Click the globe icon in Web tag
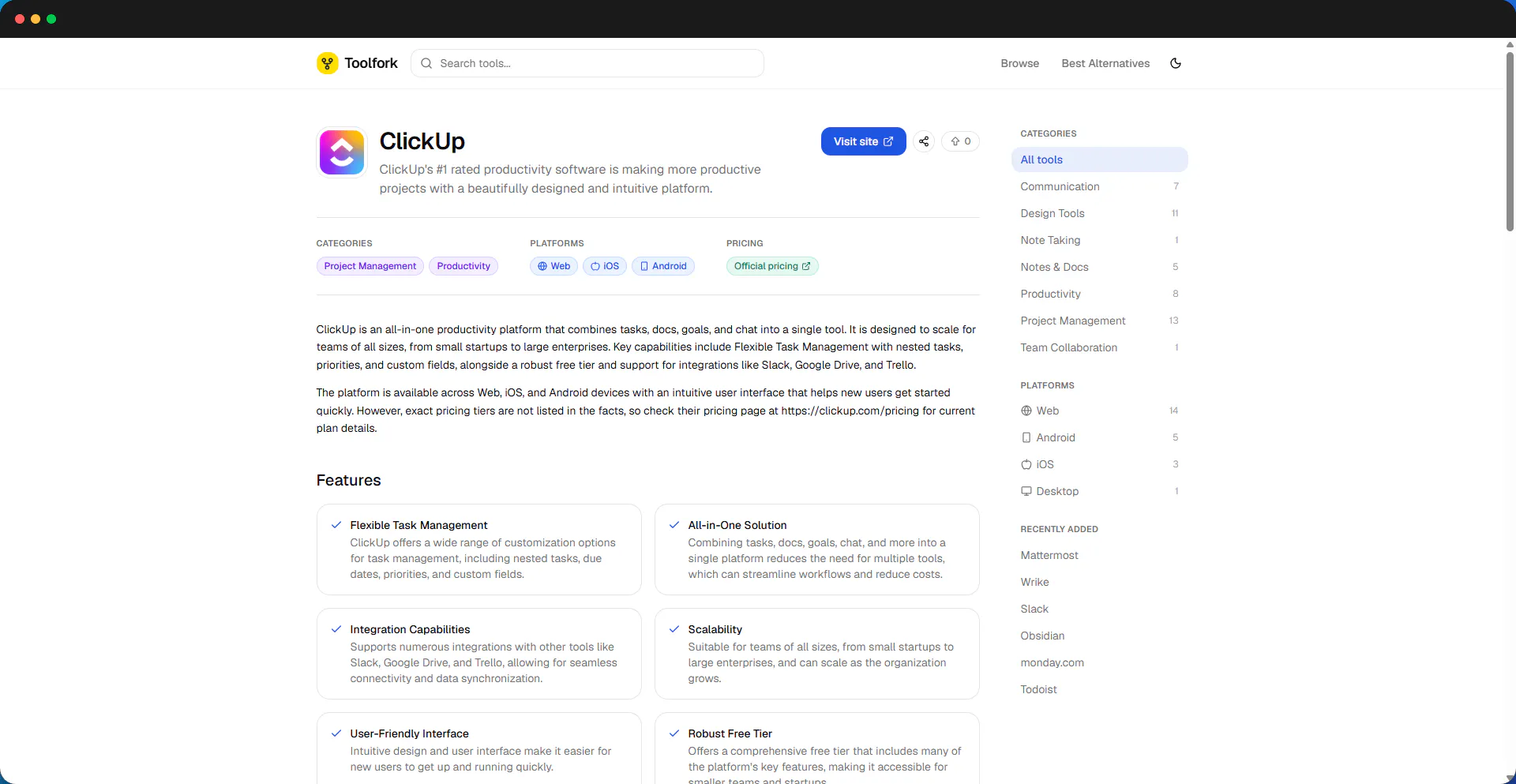The image size is (1516, 784). click(x=542, y=266)
